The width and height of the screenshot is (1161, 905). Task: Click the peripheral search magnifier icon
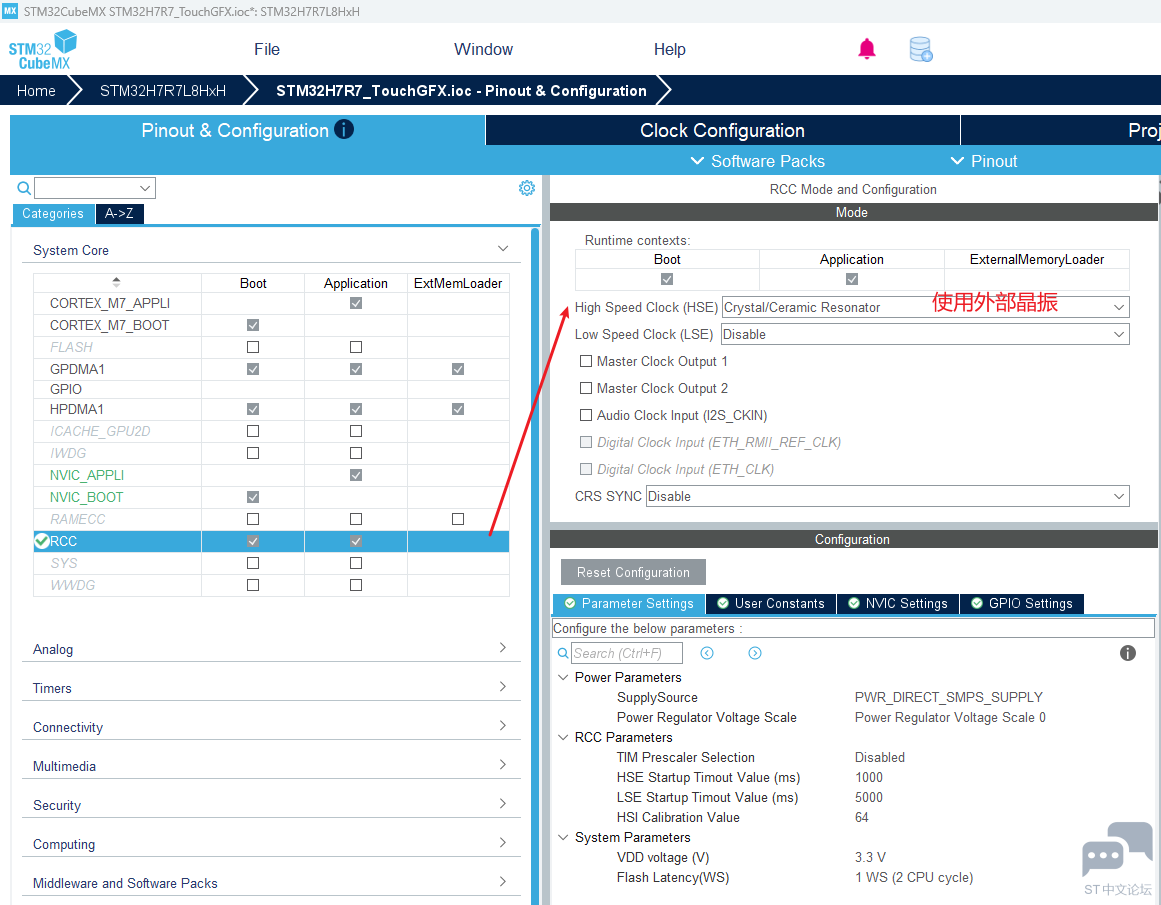pos(24,188)
